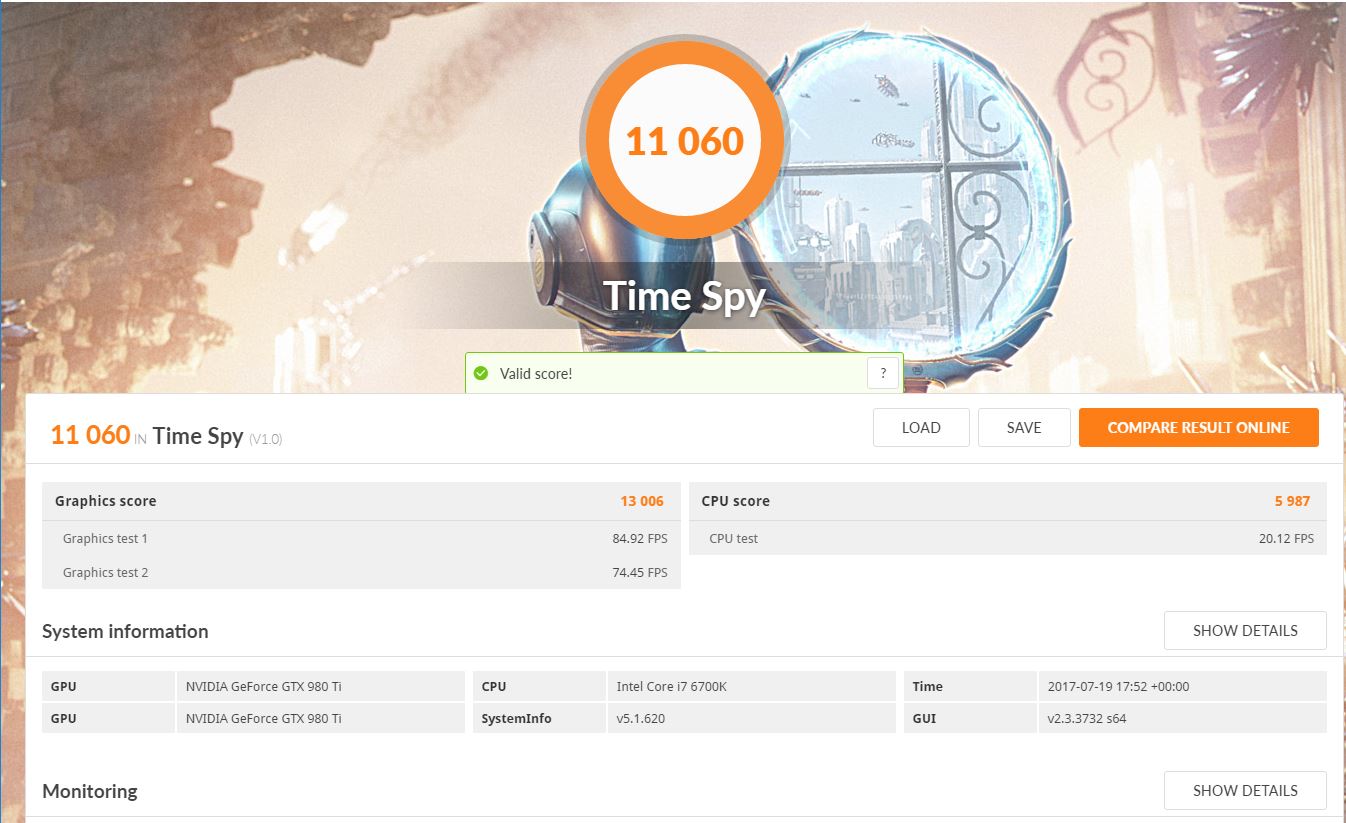The image size is (1346, 823).
Task: Click COMPARE RESULT ONLINE
Action: [1198, 427]
